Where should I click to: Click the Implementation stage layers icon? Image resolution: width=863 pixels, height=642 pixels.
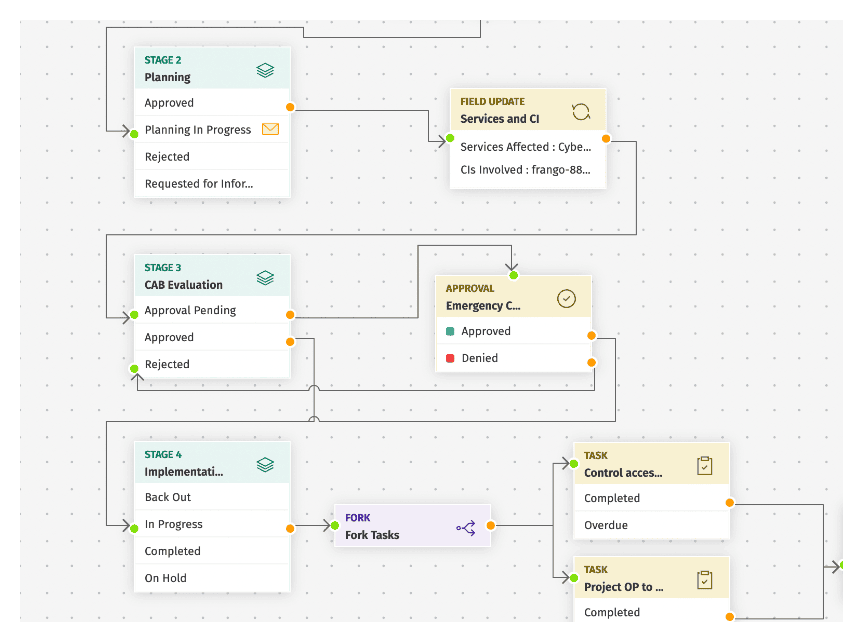click(265, 464)
